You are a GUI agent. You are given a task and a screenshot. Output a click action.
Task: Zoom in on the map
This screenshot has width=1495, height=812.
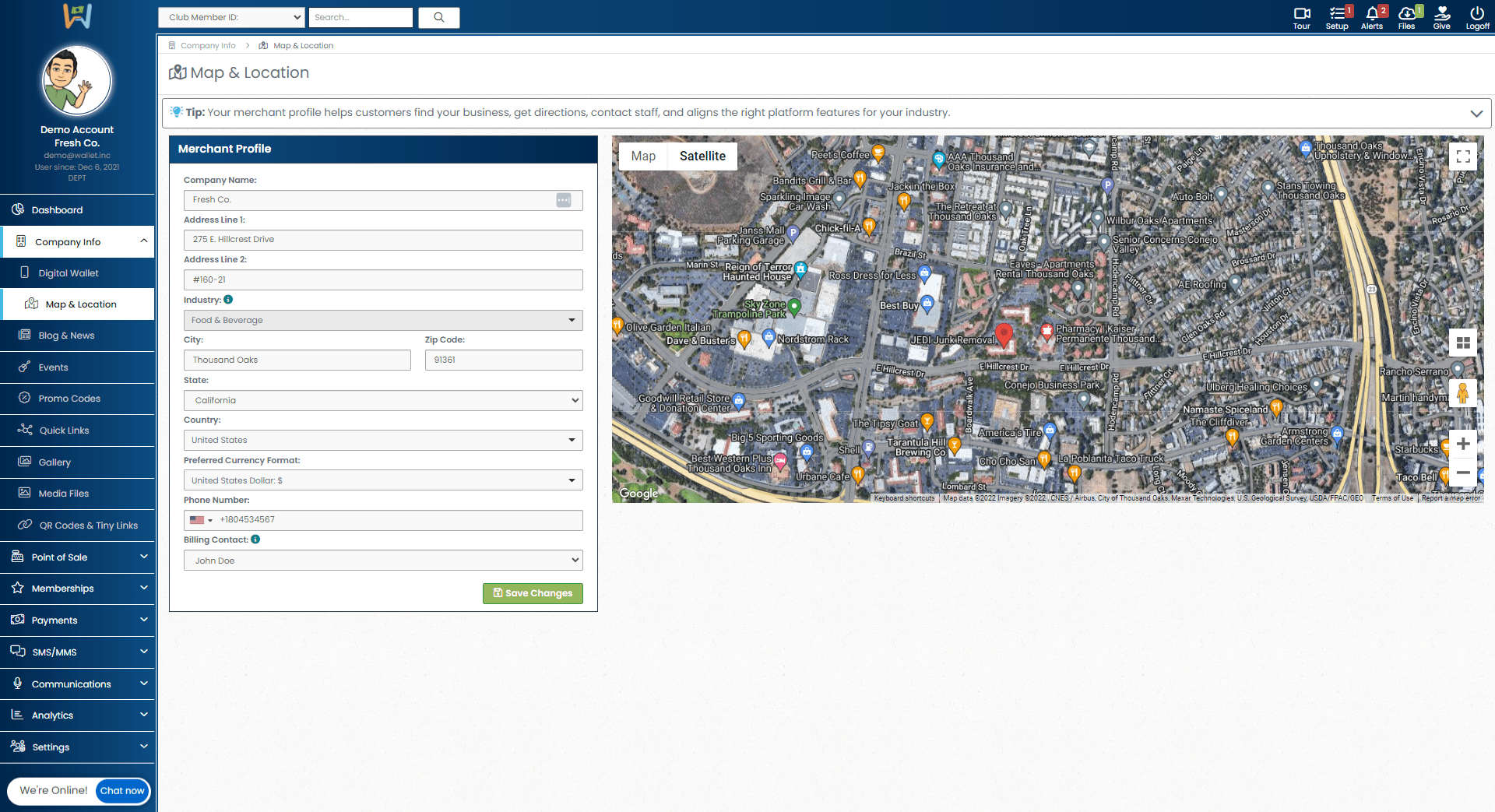(x=1463, y=444)
